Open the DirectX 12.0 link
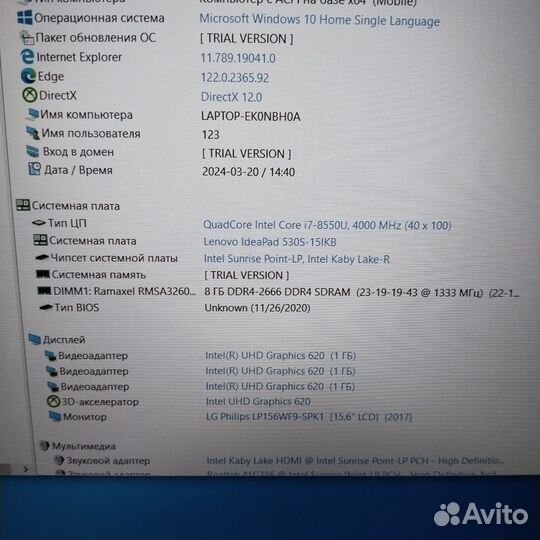Image resolution: width=540 pixels, height=540 pixels. point(231,97)
